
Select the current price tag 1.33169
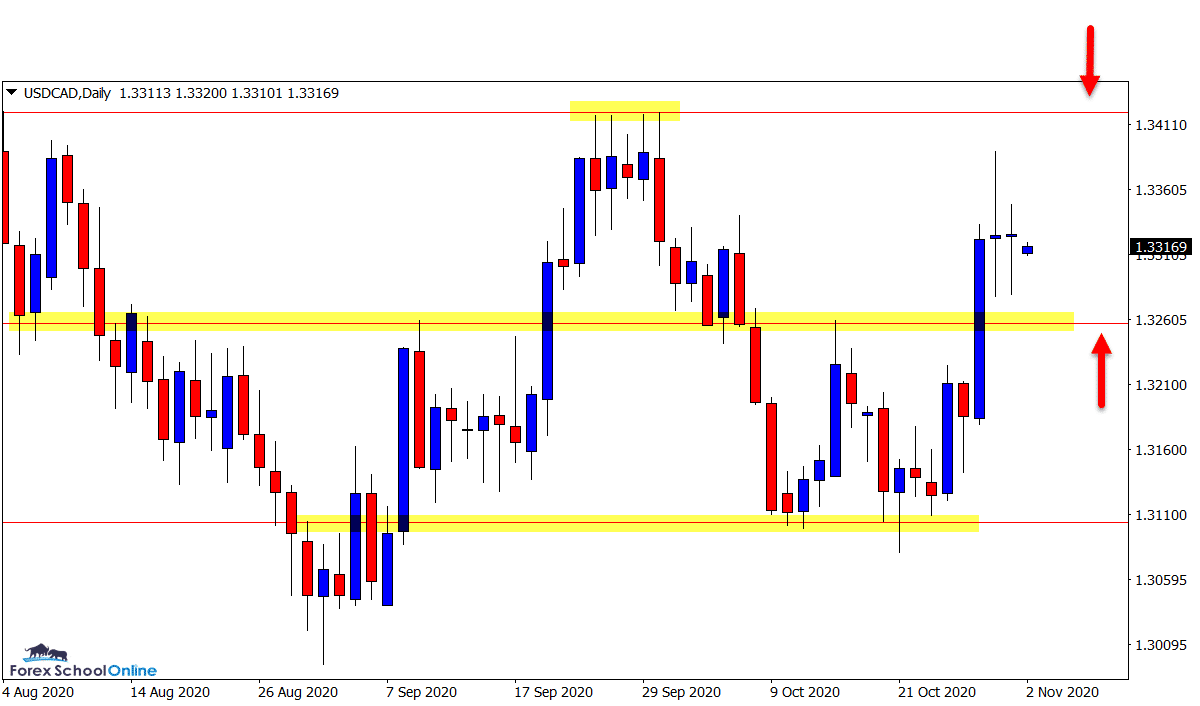[x=1159, y=247]
